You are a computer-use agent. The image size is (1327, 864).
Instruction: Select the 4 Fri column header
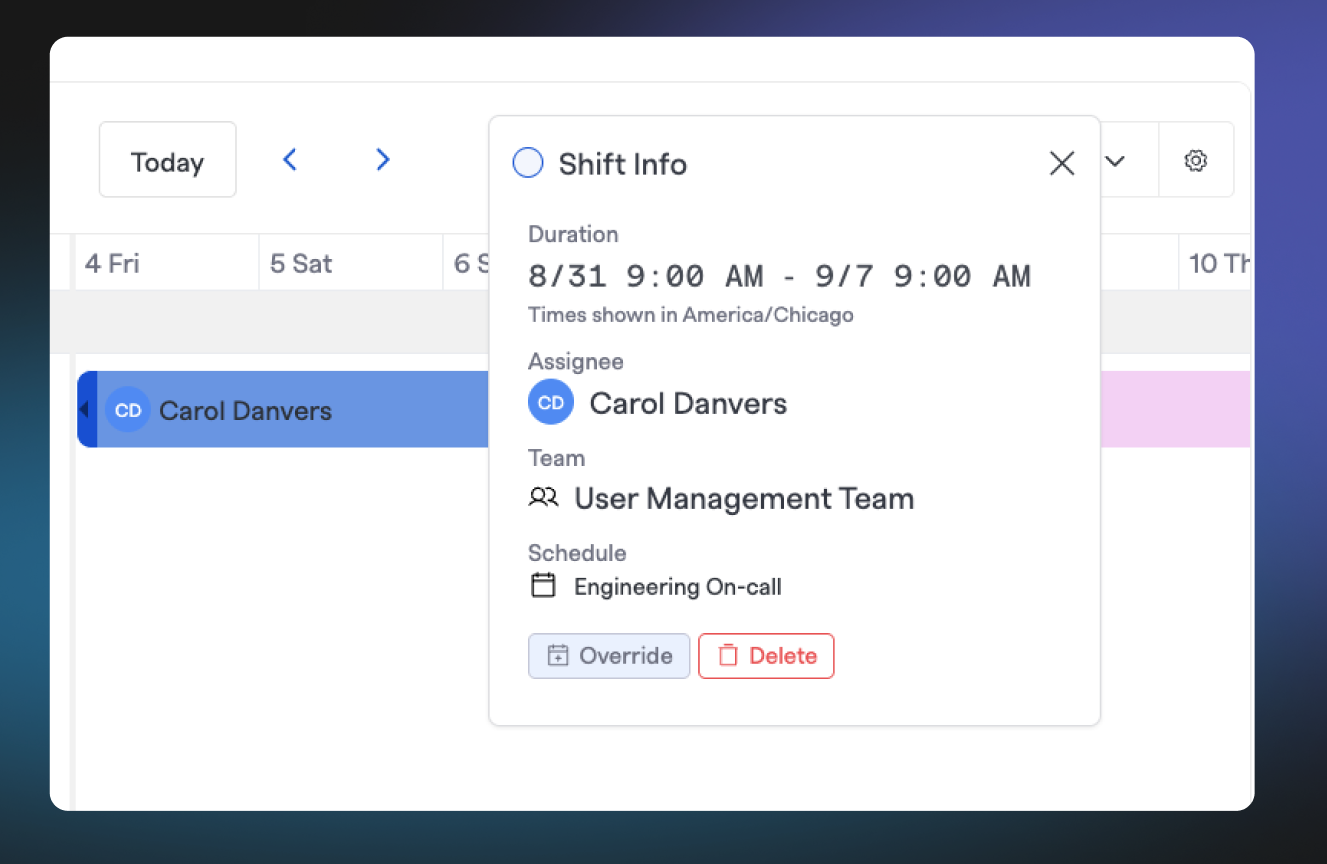click(167, 263)
